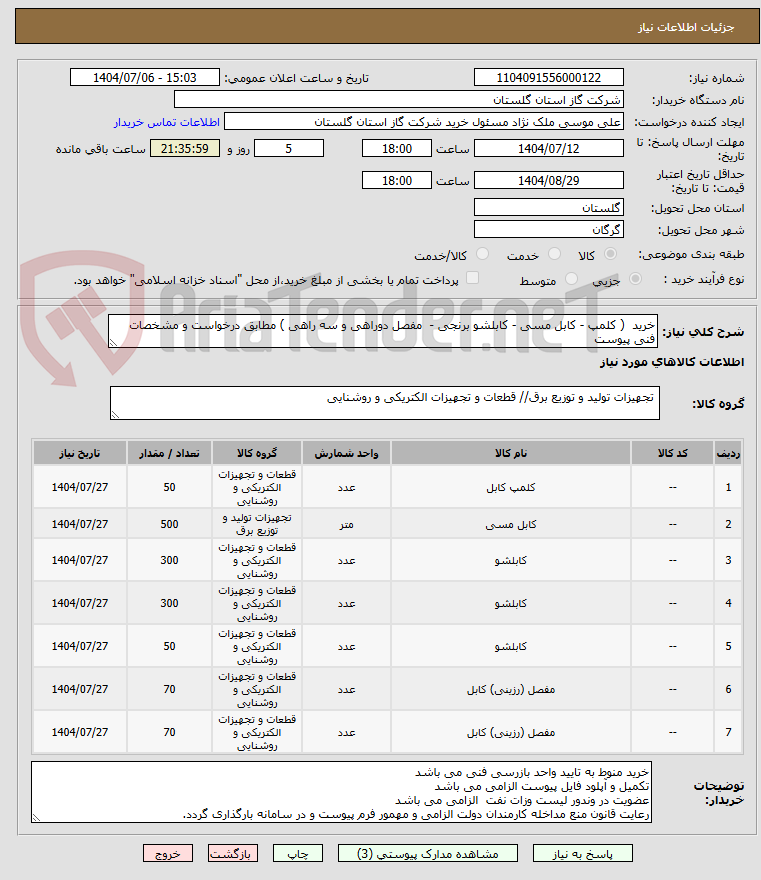Select کابلشو item name in row 3
This screenshot has width=761, height=880.
[511, 560]
